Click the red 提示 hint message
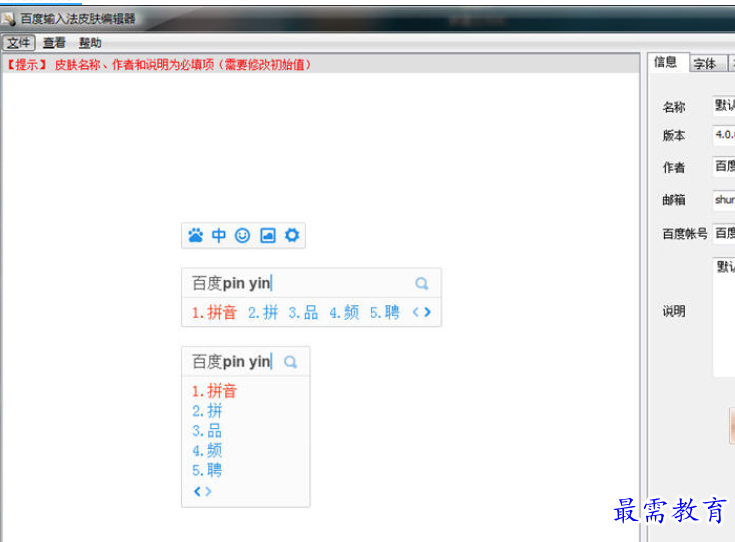Image resolution: width=735 pixels, height=542 pixels. tap(158, 65)
